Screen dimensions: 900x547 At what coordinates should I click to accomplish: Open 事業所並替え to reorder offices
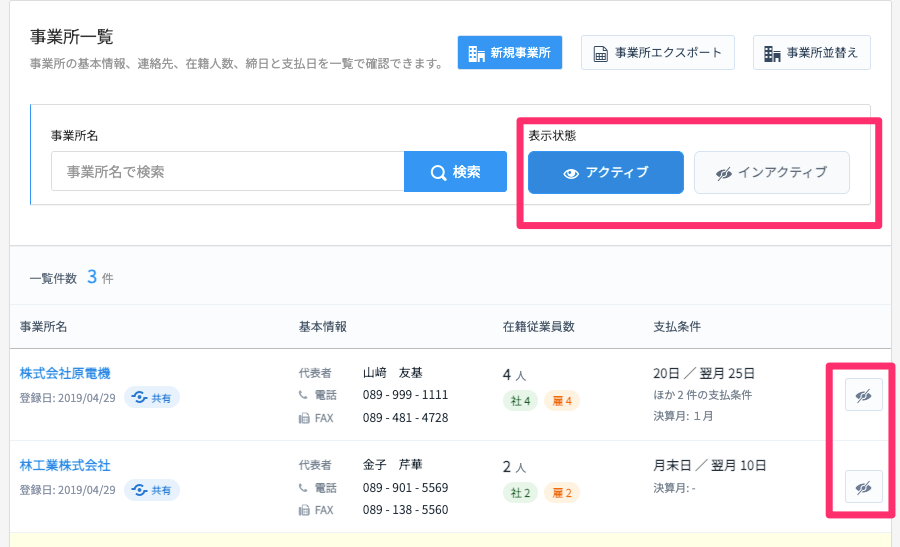811,52
